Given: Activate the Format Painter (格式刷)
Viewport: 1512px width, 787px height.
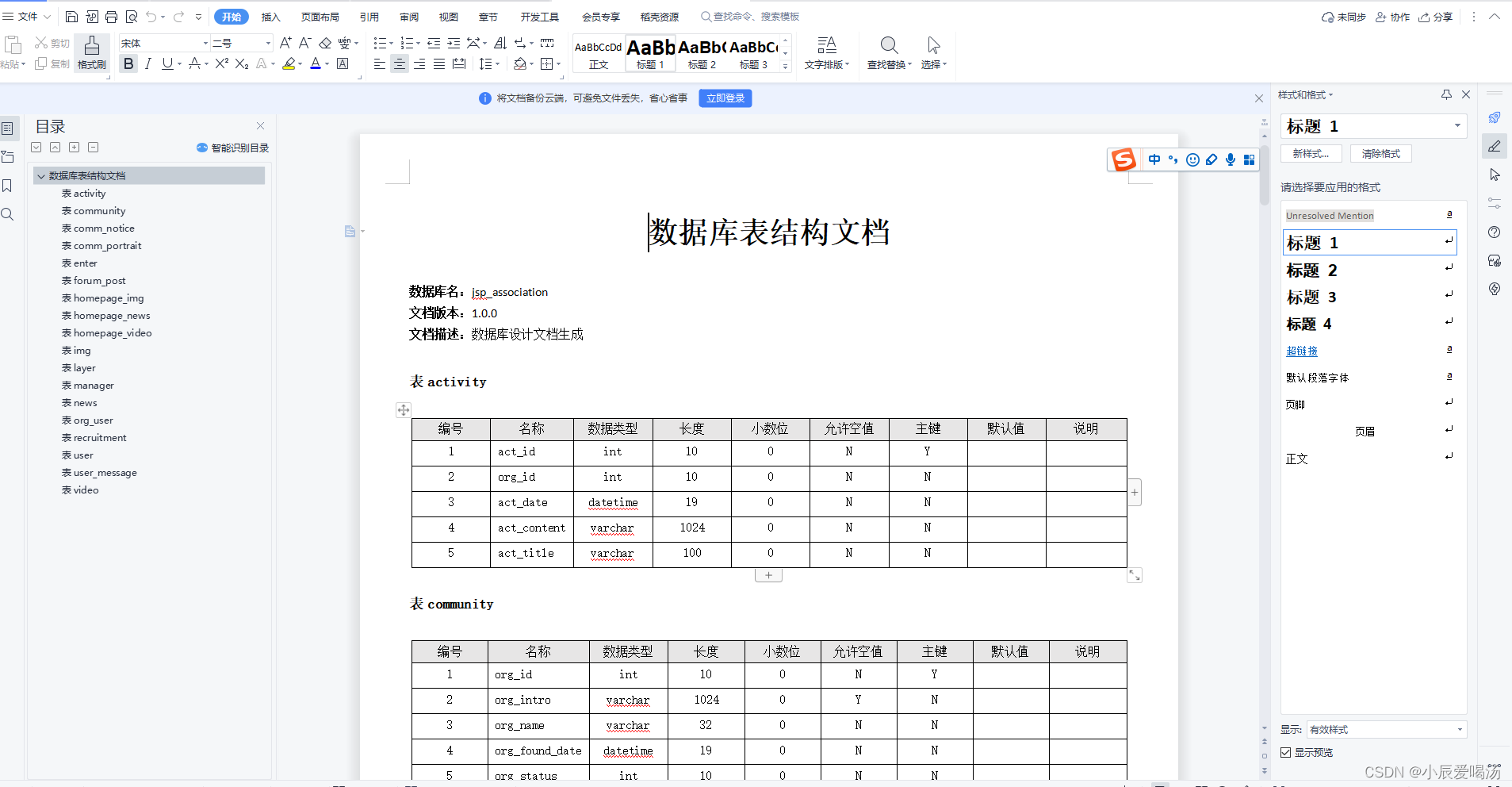Looking at the screenshot, I should (x=92, y=53).
